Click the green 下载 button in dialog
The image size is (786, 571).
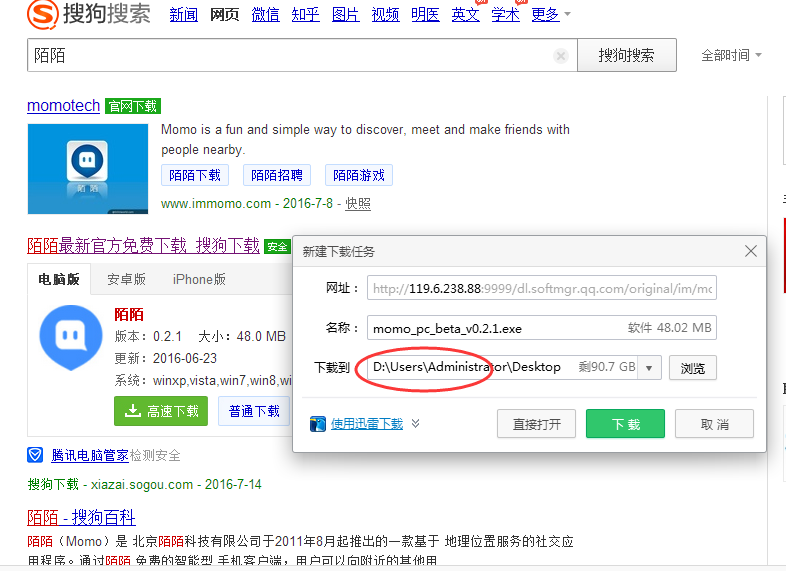point(626,424)
